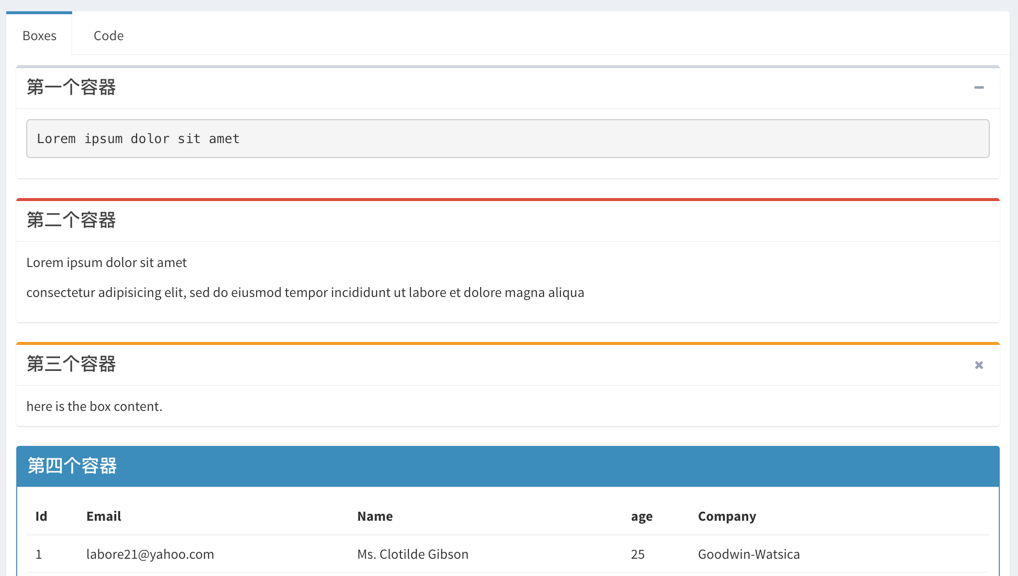Click the Id column header
1018x576 pixels.
point(41,516)
